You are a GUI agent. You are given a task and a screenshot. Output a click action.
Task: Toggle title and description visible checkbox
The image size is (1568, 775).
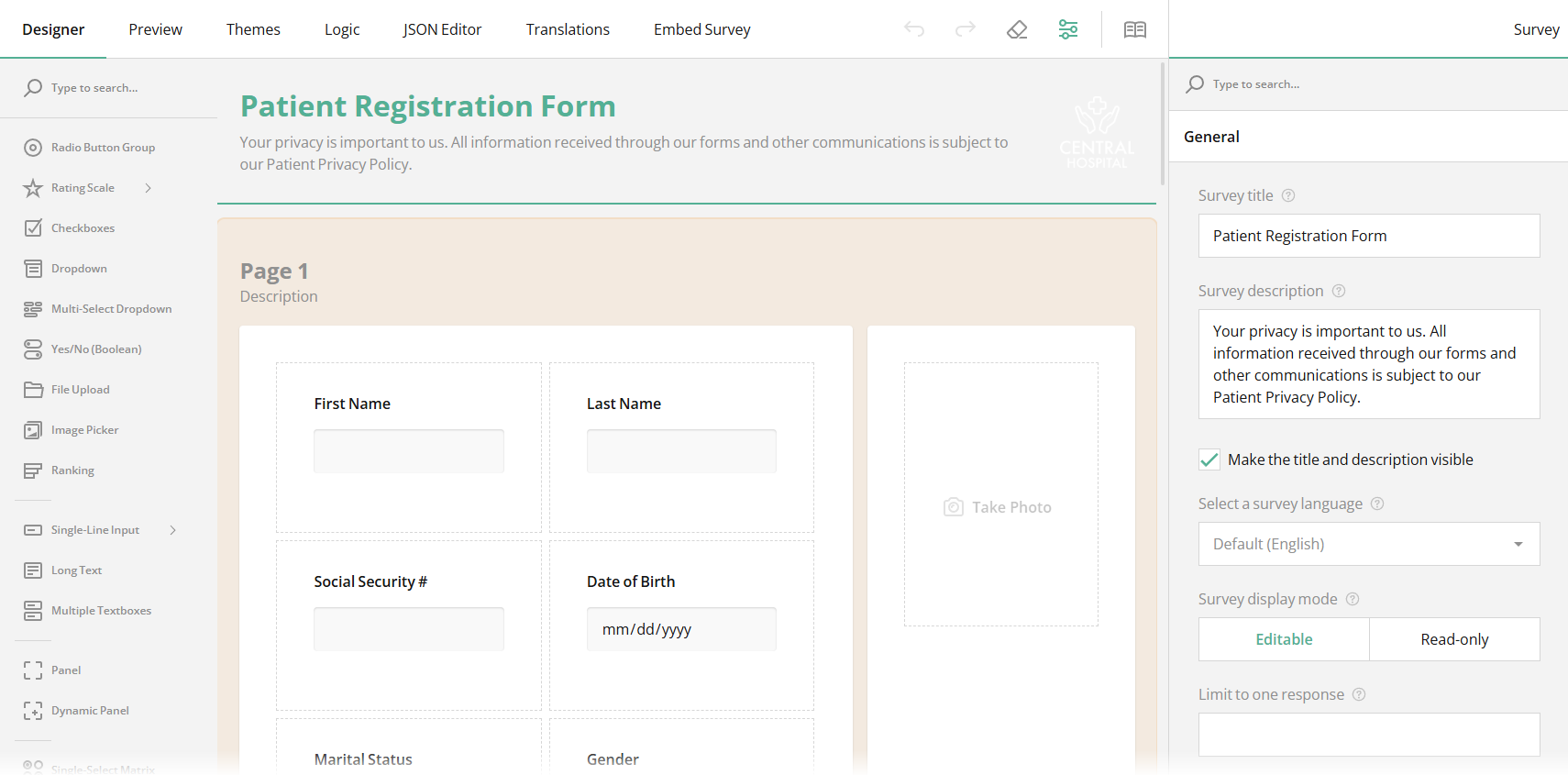click(x=1209, y=459)
